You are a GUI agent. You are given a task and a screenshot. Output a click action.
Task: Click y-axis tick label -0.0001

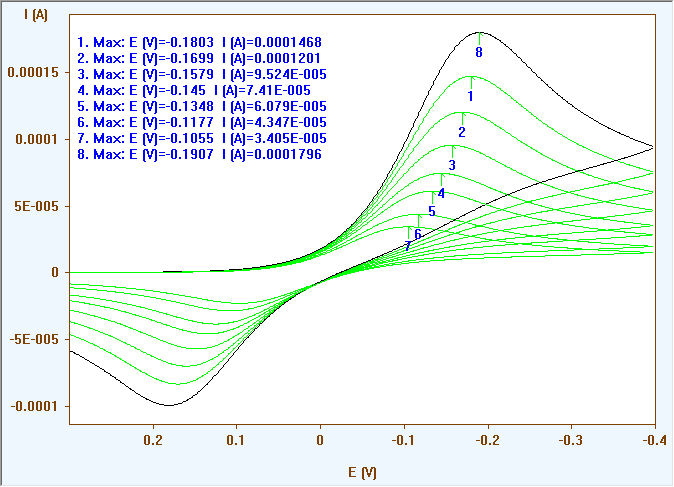(x=34, y=407)
